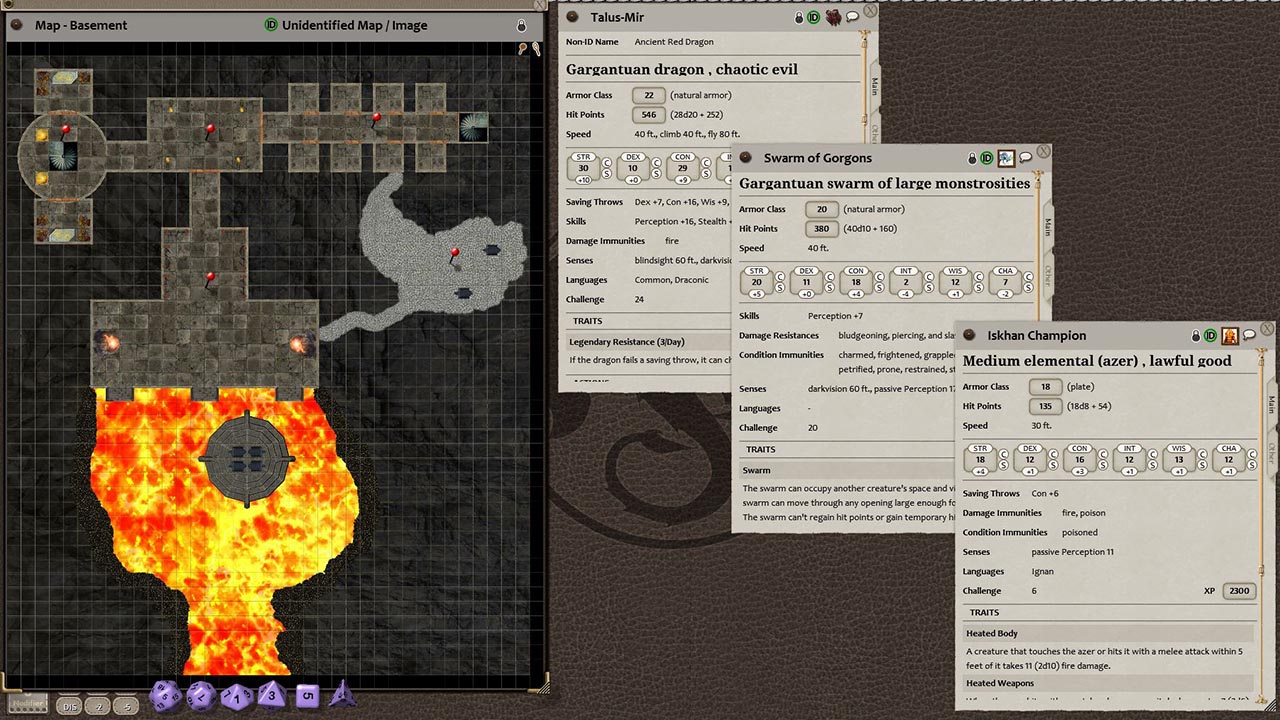Edit Iskhan Champion XP value 2300

point(1239,591)
